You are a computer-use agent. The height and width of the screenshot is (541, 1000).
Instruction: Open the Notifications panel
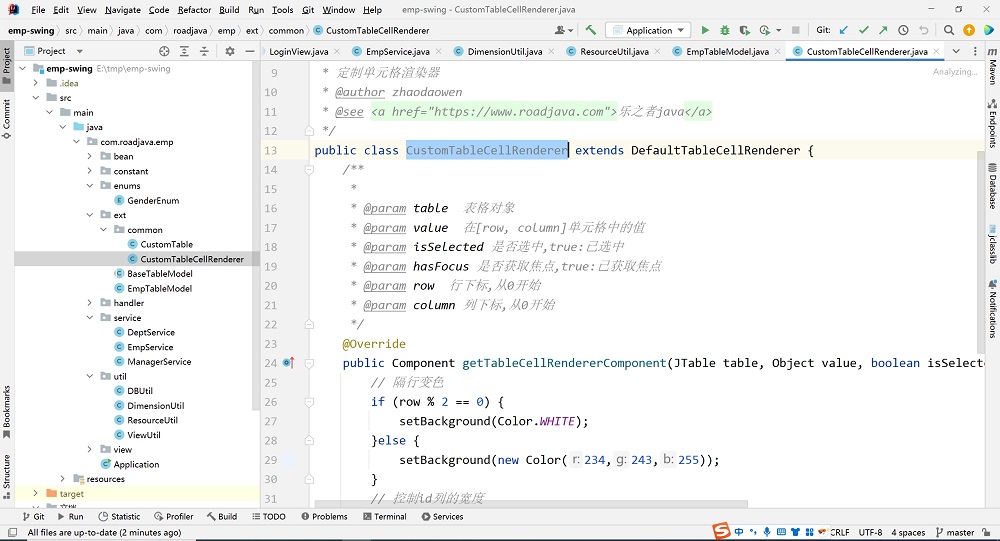(992, 308)
